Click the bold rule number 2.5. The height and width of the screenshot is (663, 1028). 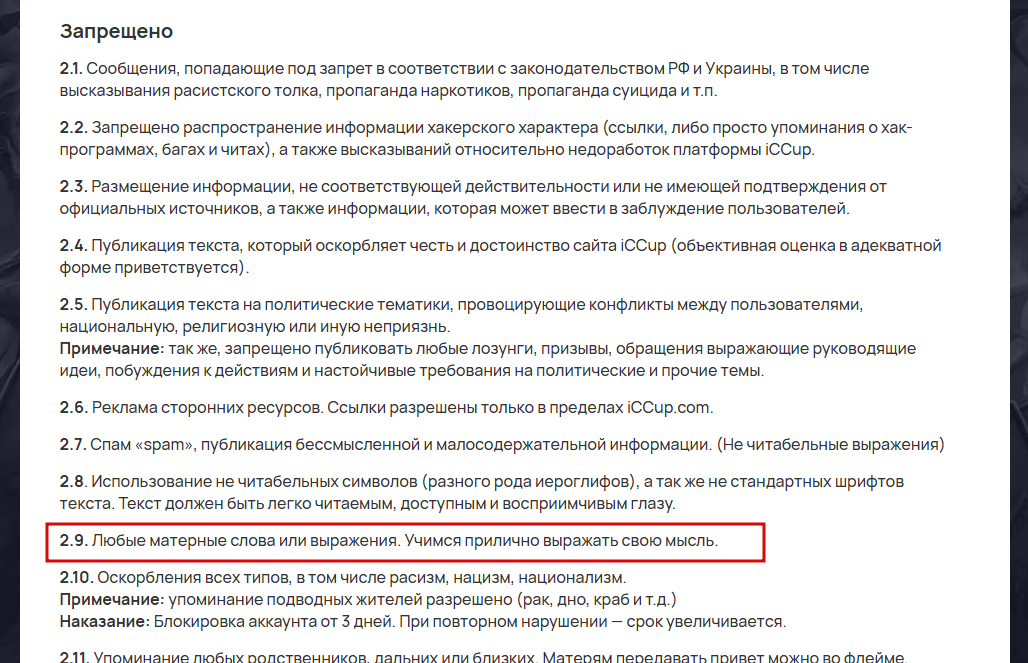[73, 304]
